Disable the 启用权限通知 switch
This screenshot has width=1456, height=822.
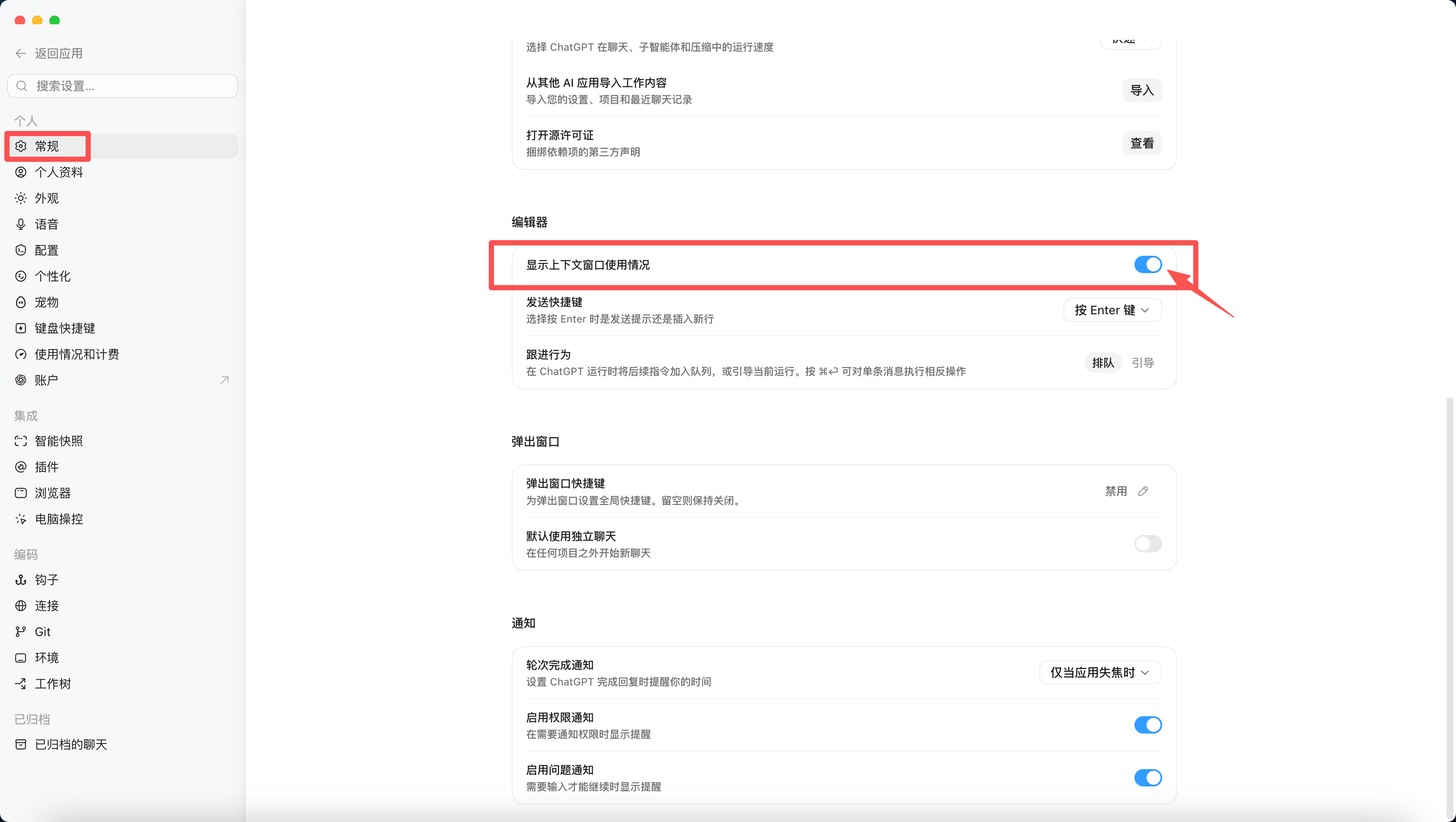pyautogui.click(x=1147, y=725)
